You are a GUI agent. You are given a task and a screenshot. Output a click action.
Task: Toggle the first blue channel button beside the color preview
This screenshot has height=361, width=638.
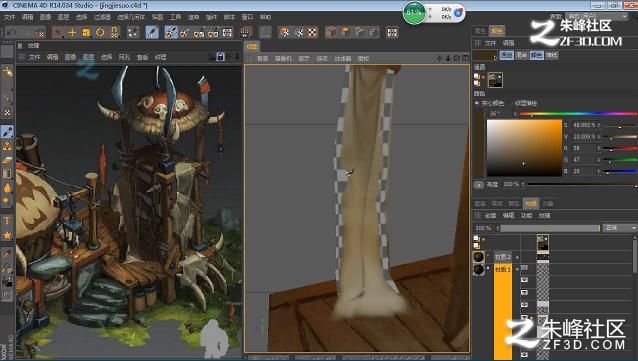(506, 55)
